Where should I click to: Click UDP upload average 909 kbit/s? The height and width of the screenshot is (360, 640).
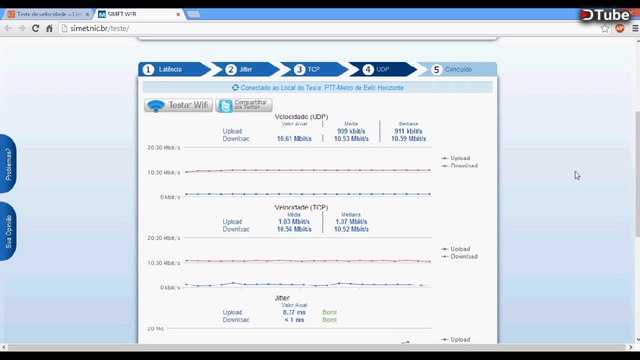[351, 131]
